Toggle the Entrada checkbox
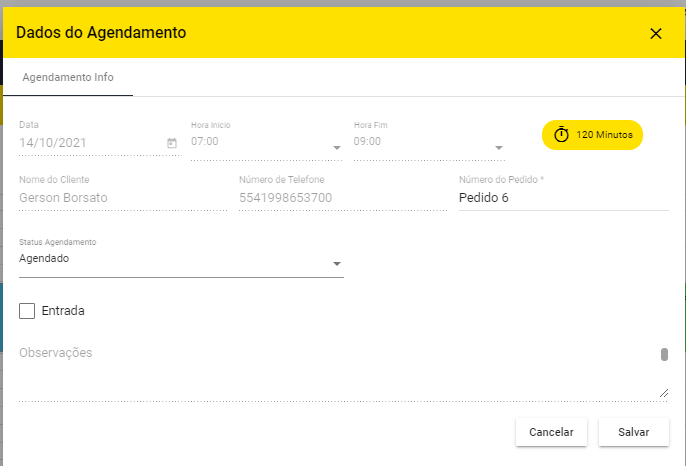This screenshot has height=466, width=686. [27, 311]
